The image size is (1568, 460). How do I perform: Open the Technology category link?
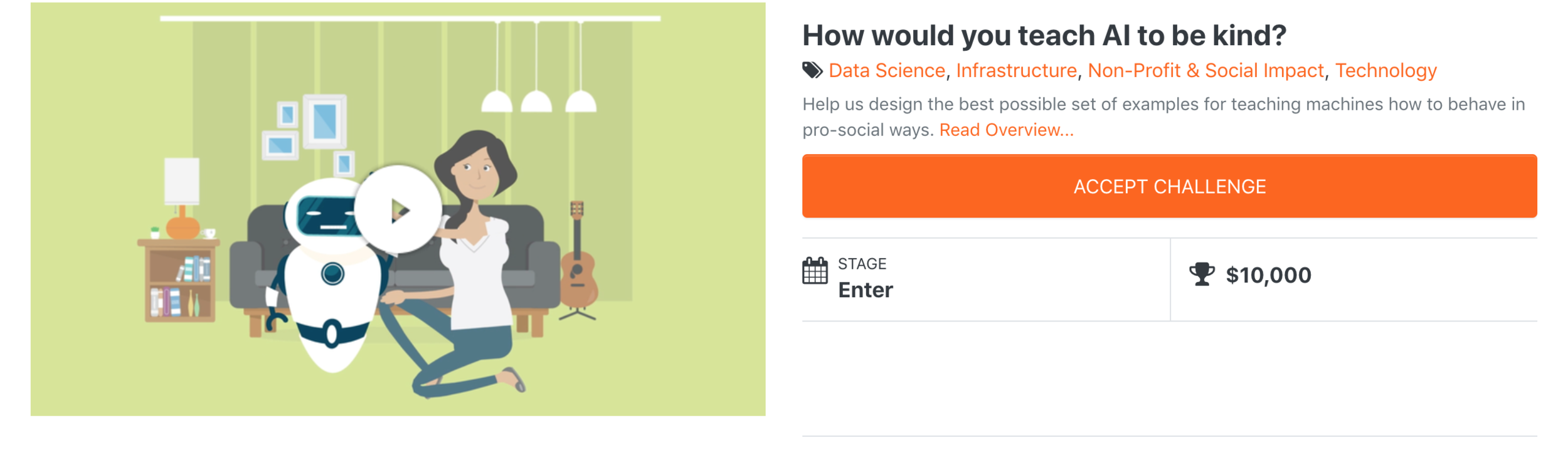[x=1385, y=70]
